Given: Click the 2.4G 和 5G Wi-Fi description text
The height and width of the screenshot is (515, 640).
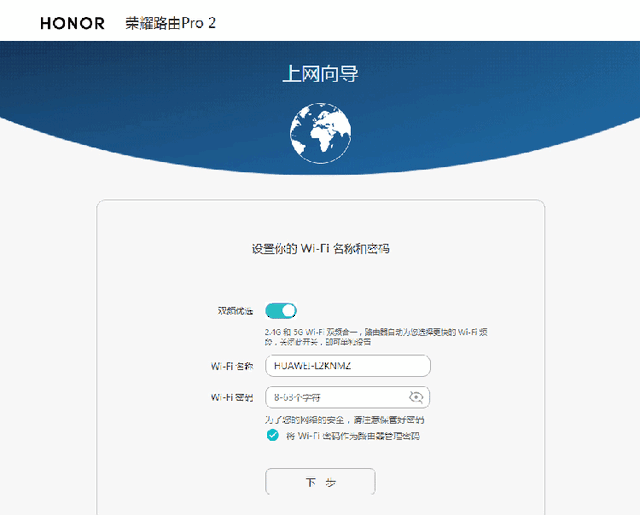Looking at the screenshot, I should (x=376, y=337).
